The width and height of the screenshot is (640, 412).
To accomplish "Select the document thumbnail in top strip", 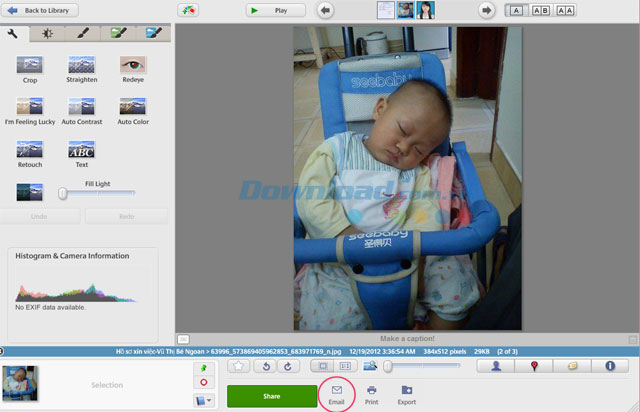I will point(385,10).
